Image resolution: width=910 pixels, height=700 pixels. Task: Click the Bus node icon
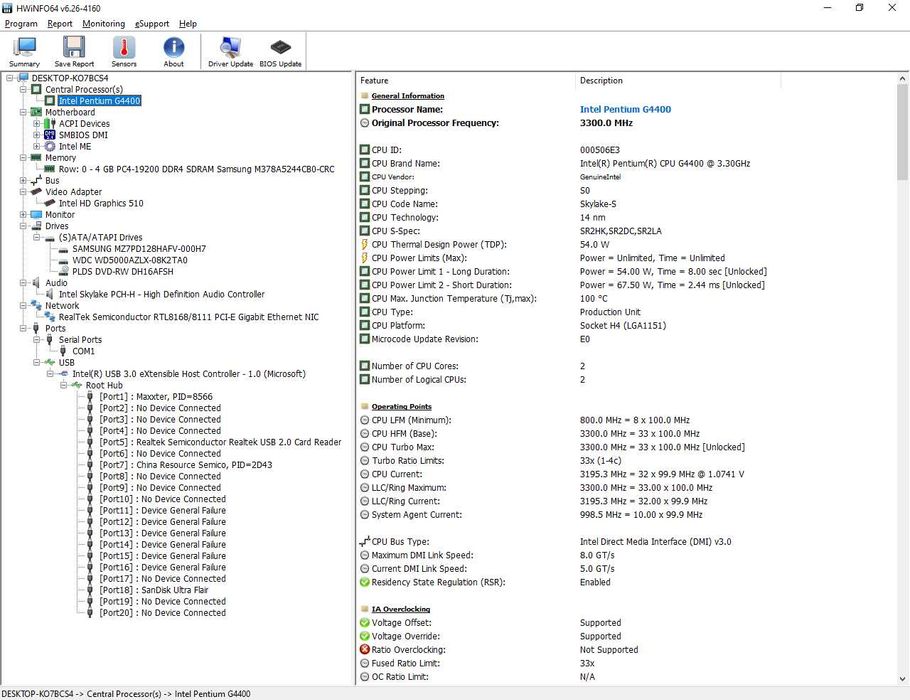[37, 180]
